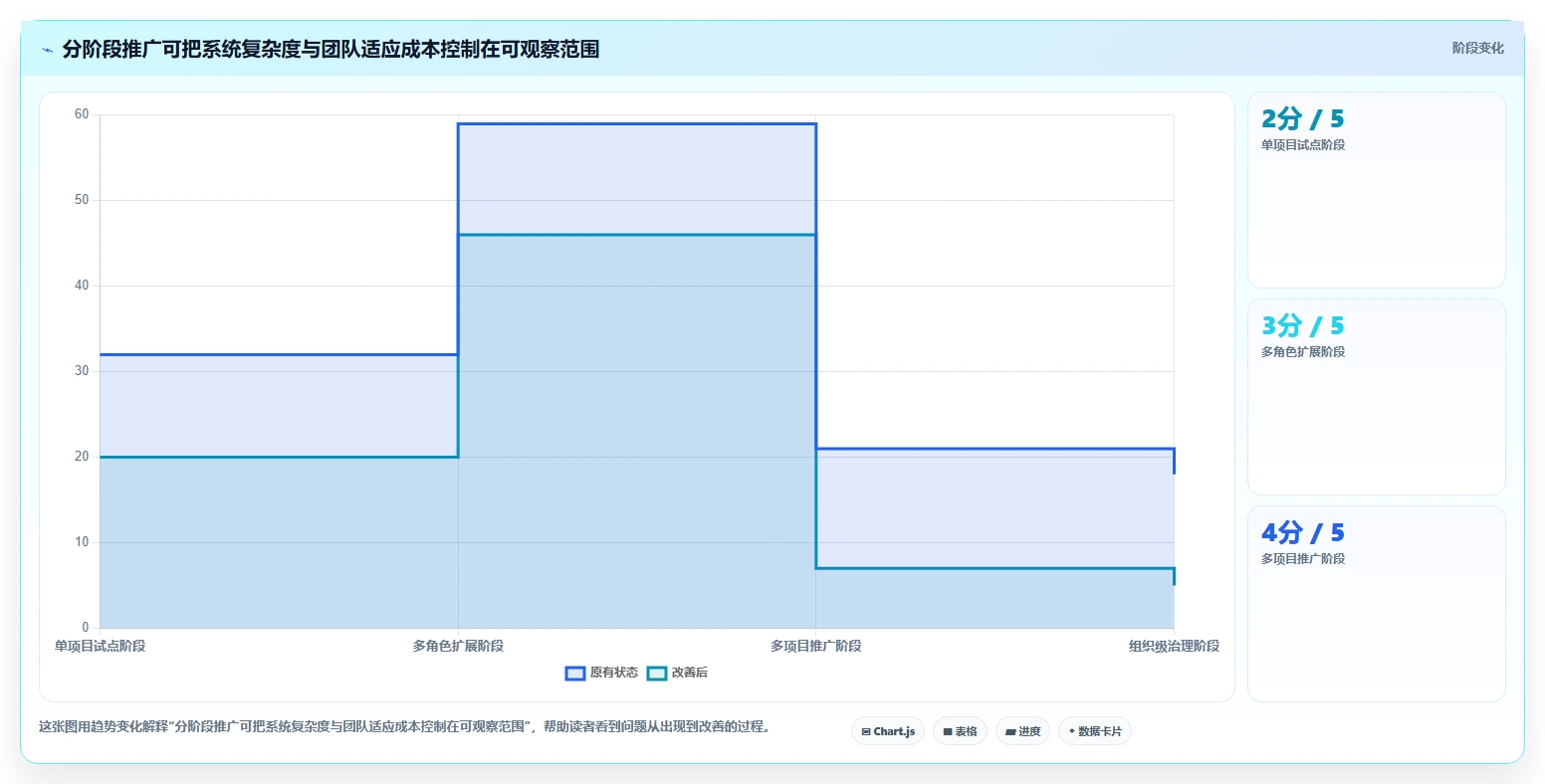The image size is (1545, 784).
Task: Click the y-axis value 10
Action: pyautogui.click(x=82, y=542)
